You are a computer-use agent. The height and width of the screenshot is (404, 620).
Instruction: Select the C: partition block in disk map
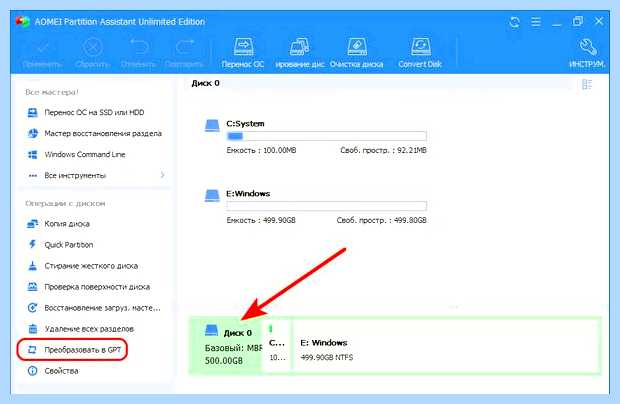coord(277,345)
